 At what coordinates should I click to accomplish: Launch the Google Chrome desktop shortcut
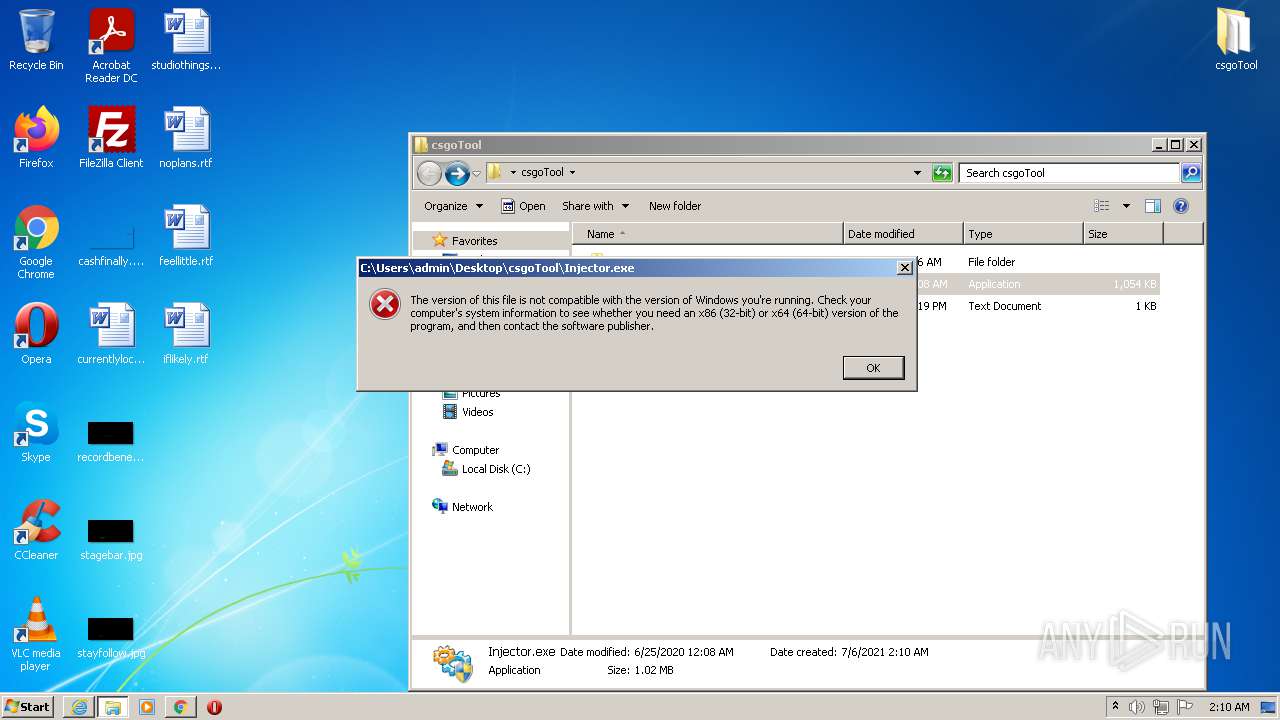coord(36,242)
